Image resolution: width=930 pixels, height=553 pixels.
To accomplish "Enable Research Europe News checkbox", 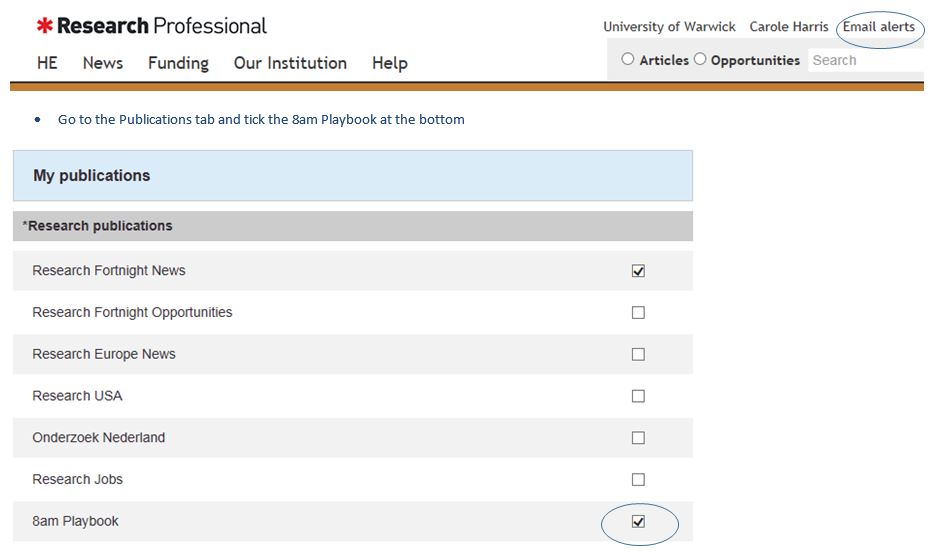I will 638,354.
